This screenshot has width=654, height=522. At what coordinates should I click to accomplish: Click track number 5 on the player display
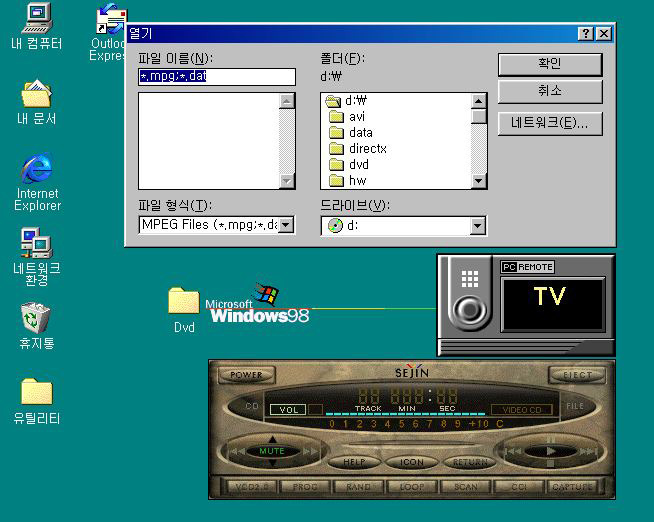coord(401,424)
